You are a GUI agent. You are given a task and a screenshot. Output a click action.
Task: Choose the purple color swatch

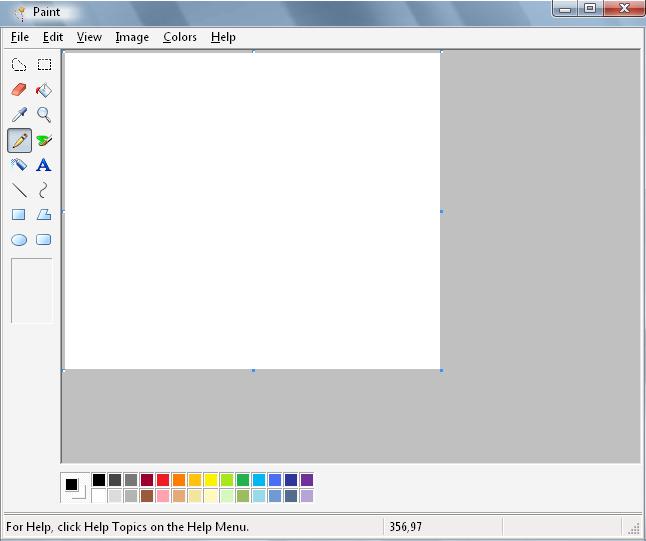[x=307, y=480]
